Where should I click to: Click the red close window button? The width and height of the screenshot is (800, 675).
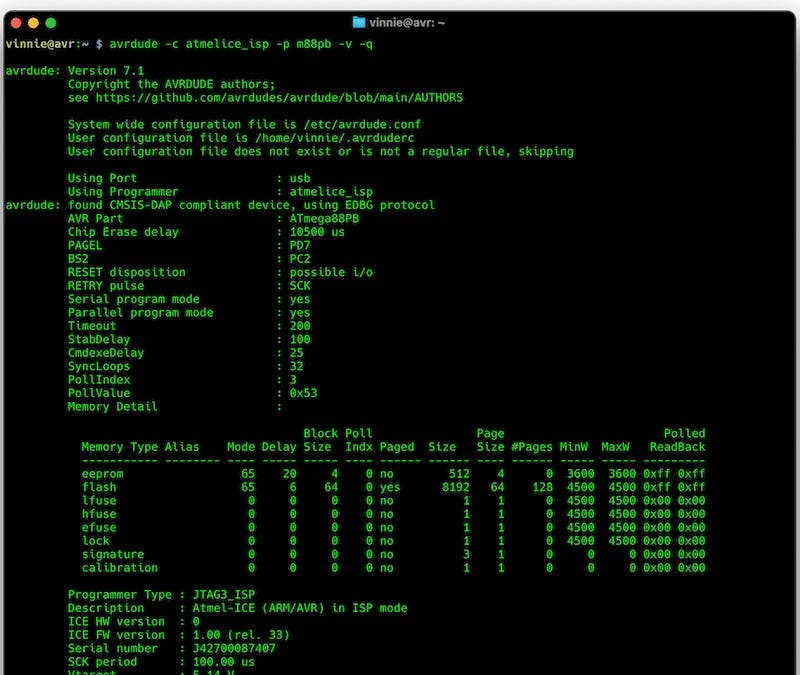click(16, 23)
